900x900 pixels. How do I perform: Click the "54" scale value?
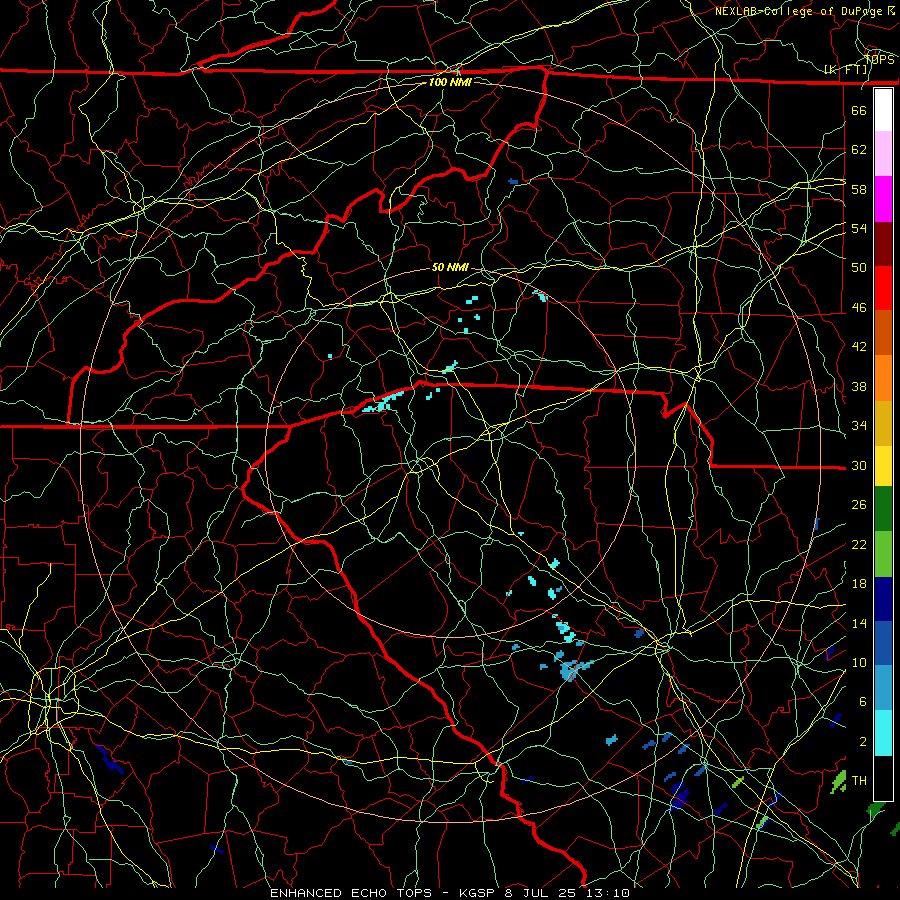[859, 228]
